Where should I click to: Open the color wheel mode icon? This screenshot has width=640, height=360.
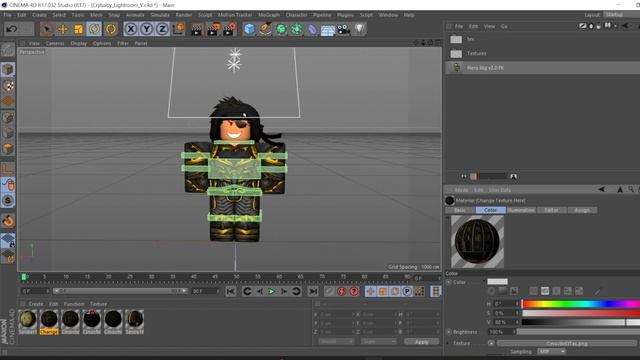[x=491, y=291]
